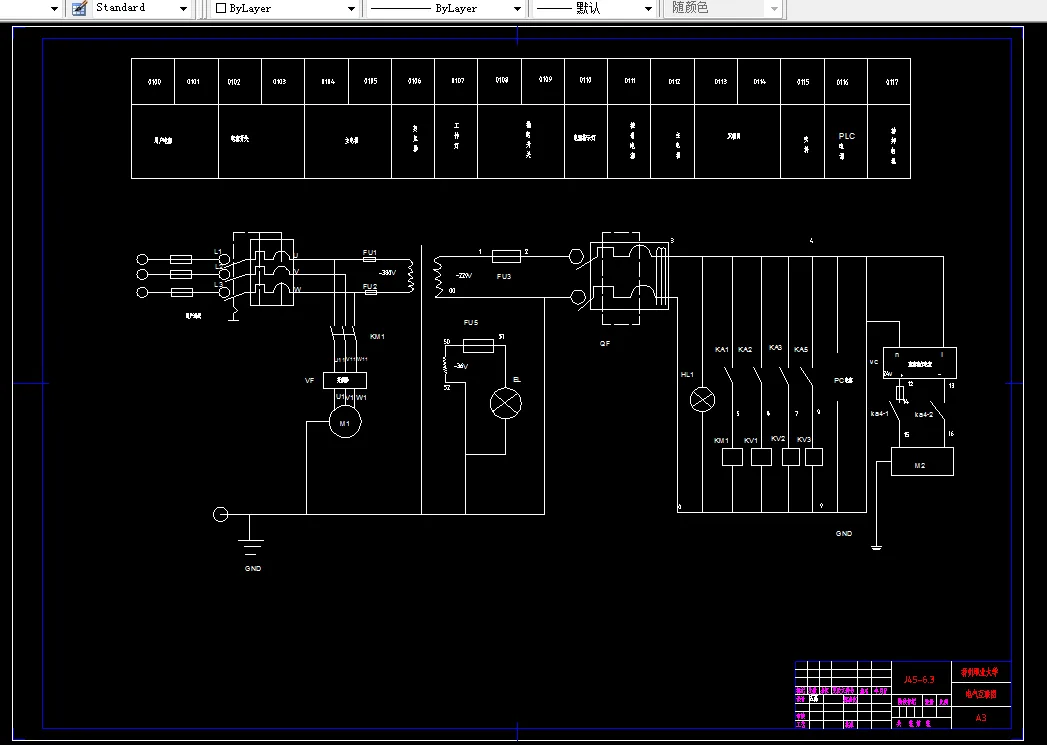Open the 默认 lineweight dropdown
Viewport: 1047px width, 745px height.
pyautogui.click(x=648, y=9)
